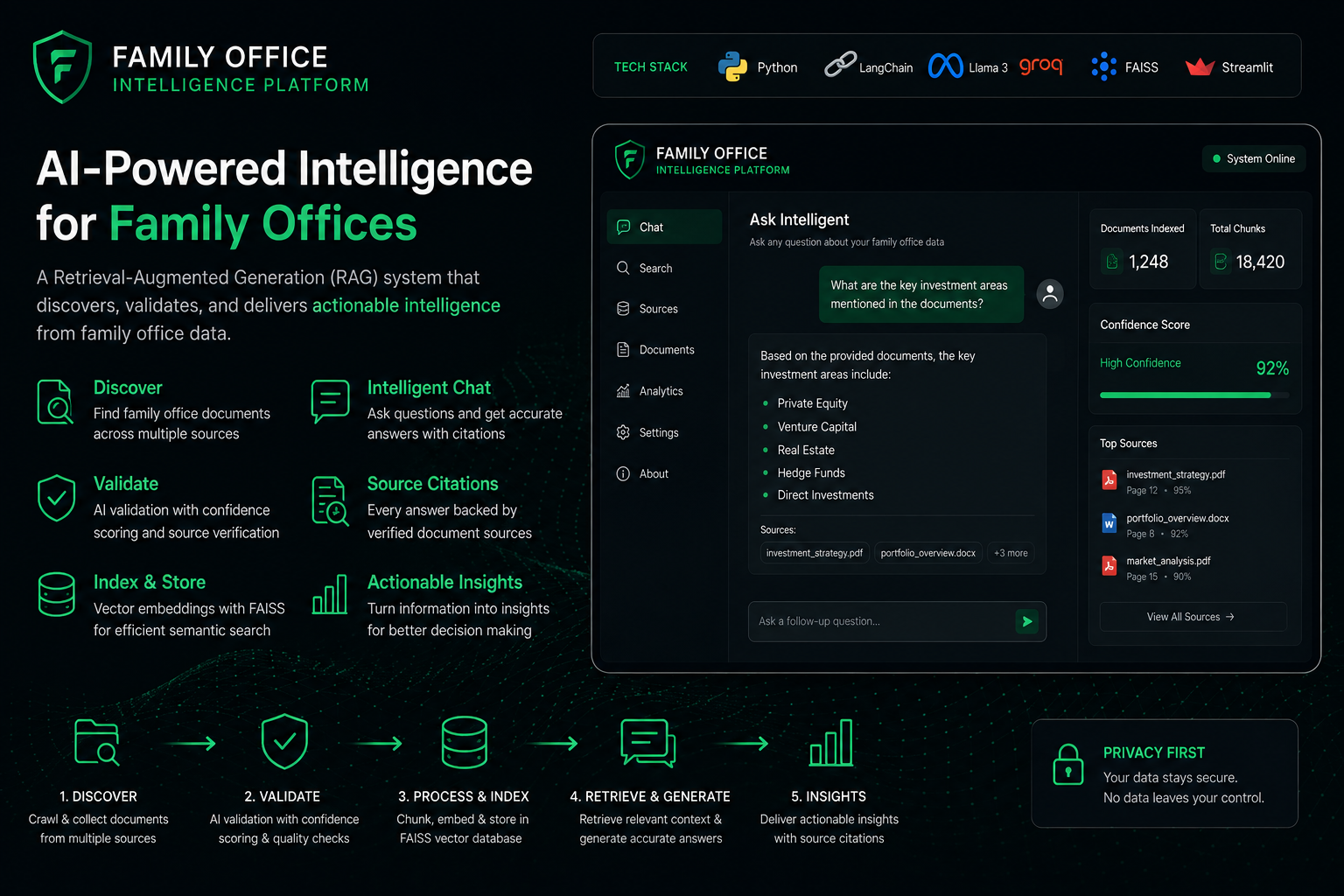Click the LangChain chain-link logo
Viewport: 1344px width, 896px height.
tap(840, 64)
